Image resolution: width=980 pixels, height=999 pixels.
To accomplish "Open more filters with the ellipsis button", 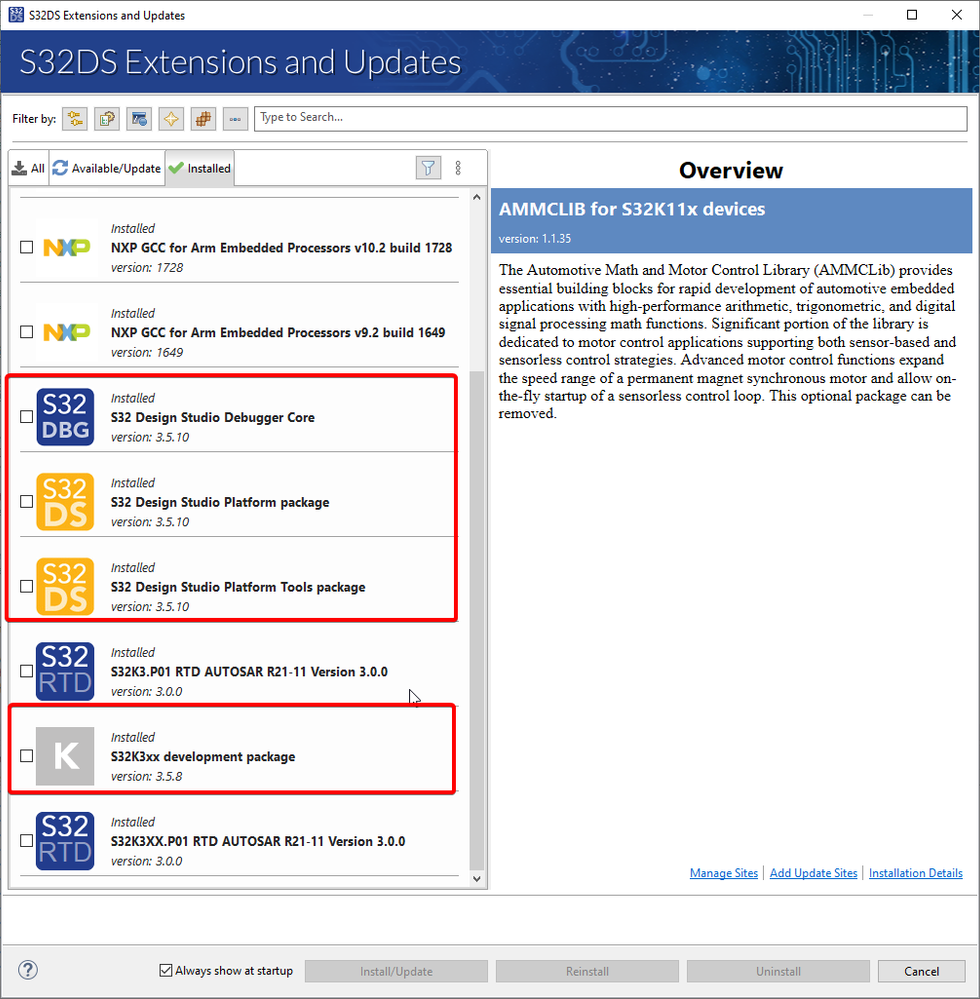I will 235,119.
